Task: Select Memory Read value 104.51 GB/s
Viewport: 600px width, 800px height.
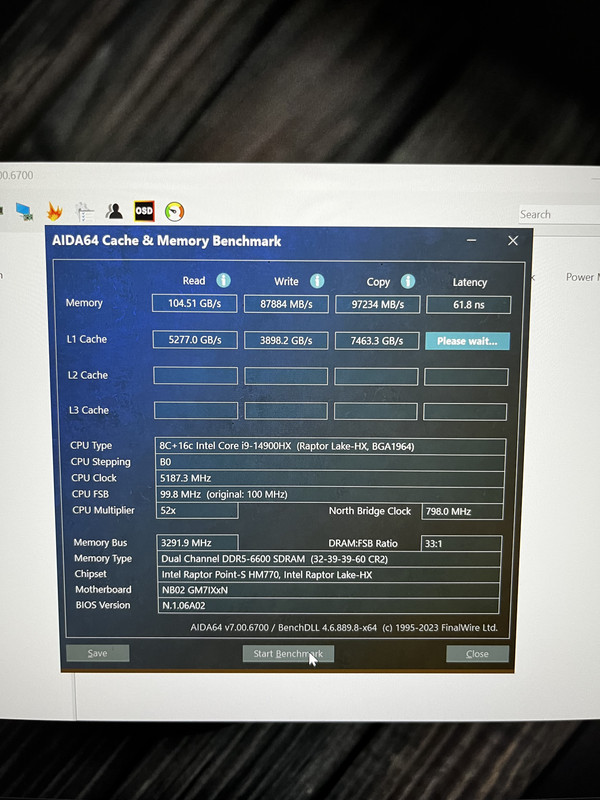Action: pyautogui.click(x=194, y=303)
